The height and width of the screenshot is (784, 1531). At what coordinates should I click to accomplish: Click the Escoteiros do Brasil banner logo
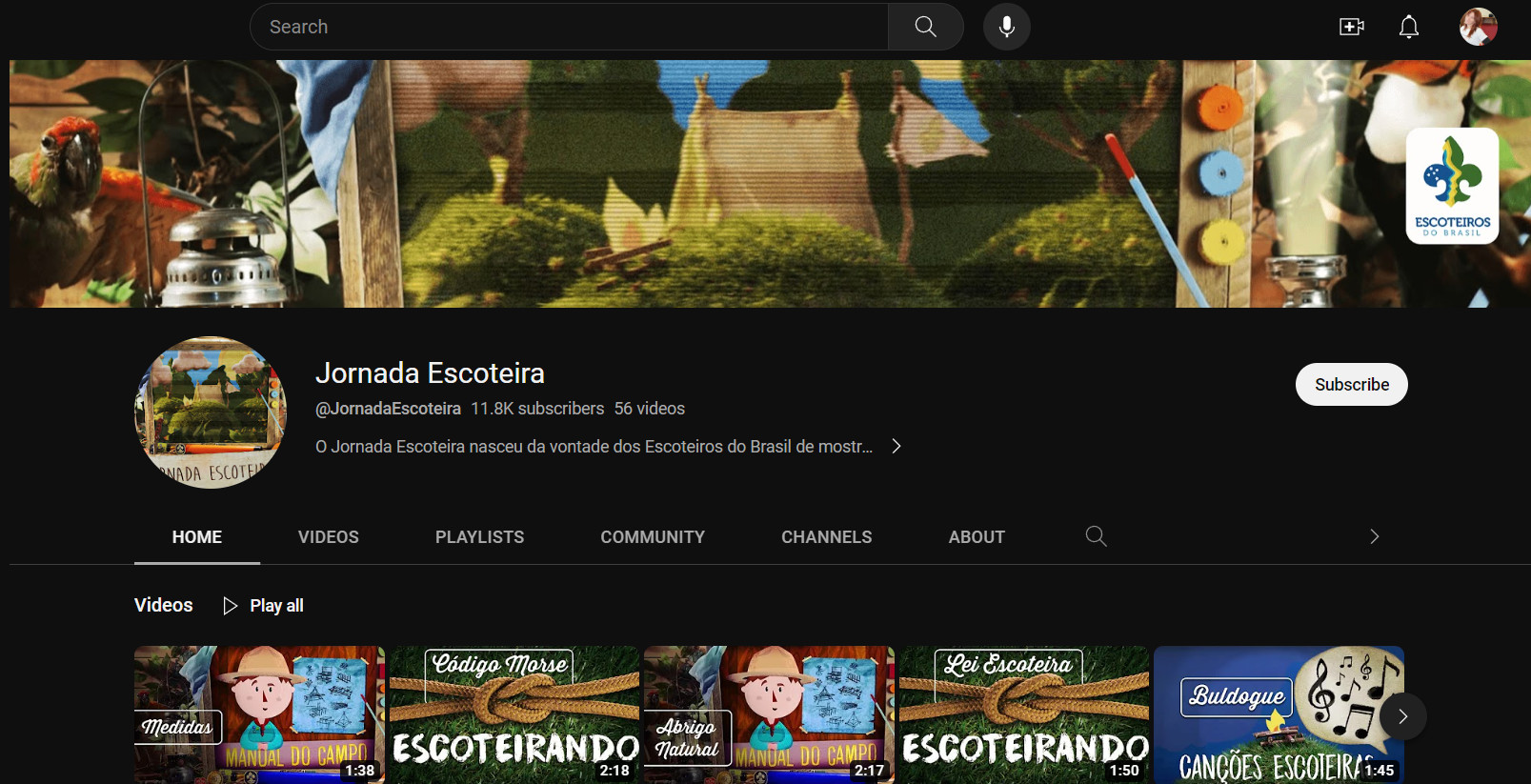[1452, 186]
